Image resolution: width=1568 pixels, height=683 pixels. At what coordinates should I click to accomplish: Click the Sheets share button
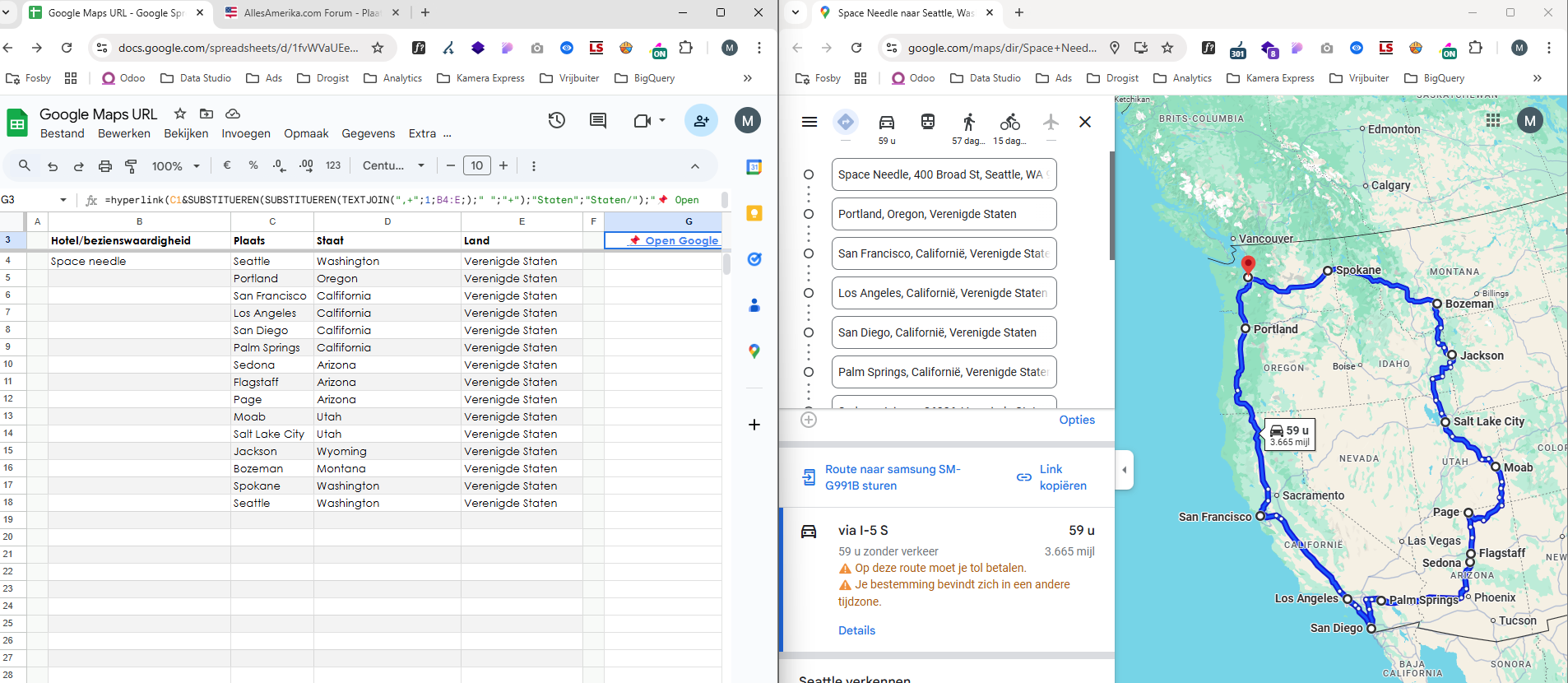(x=701, y=121)
